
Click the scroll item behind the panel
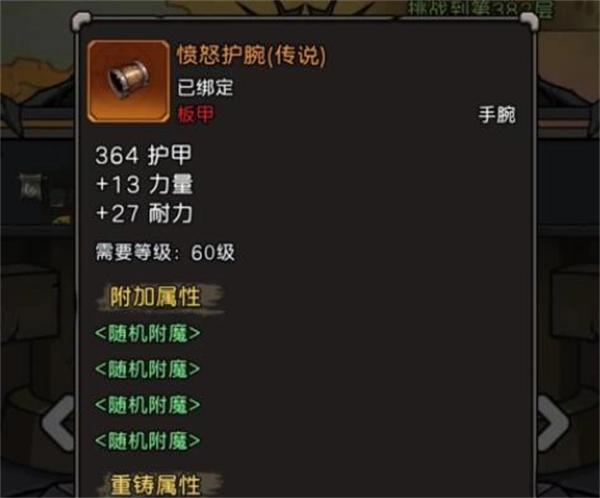coord(30,186)
